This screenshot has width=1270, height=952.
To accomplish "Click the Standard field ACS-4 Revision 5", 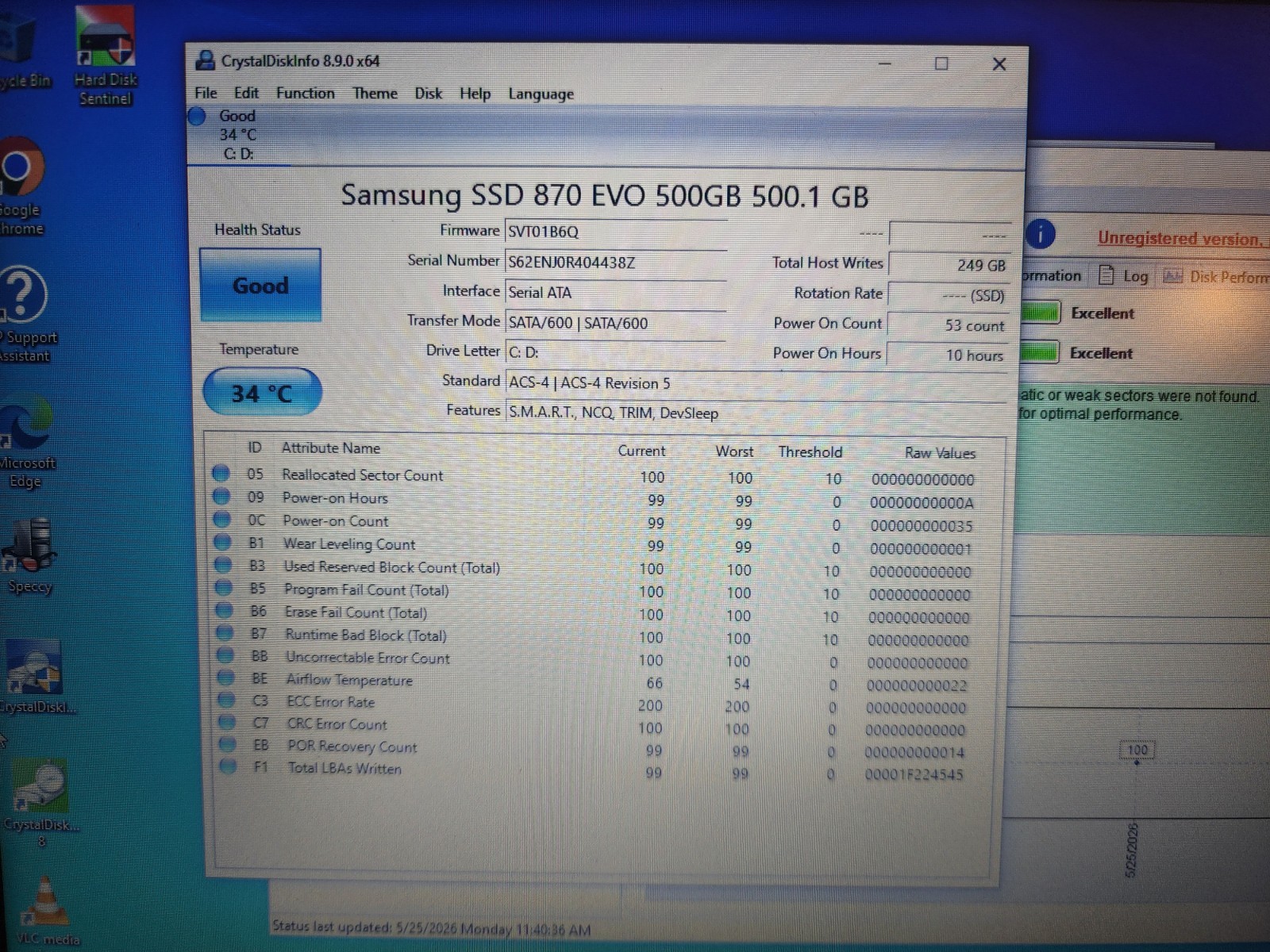I will tap(756, 383).
